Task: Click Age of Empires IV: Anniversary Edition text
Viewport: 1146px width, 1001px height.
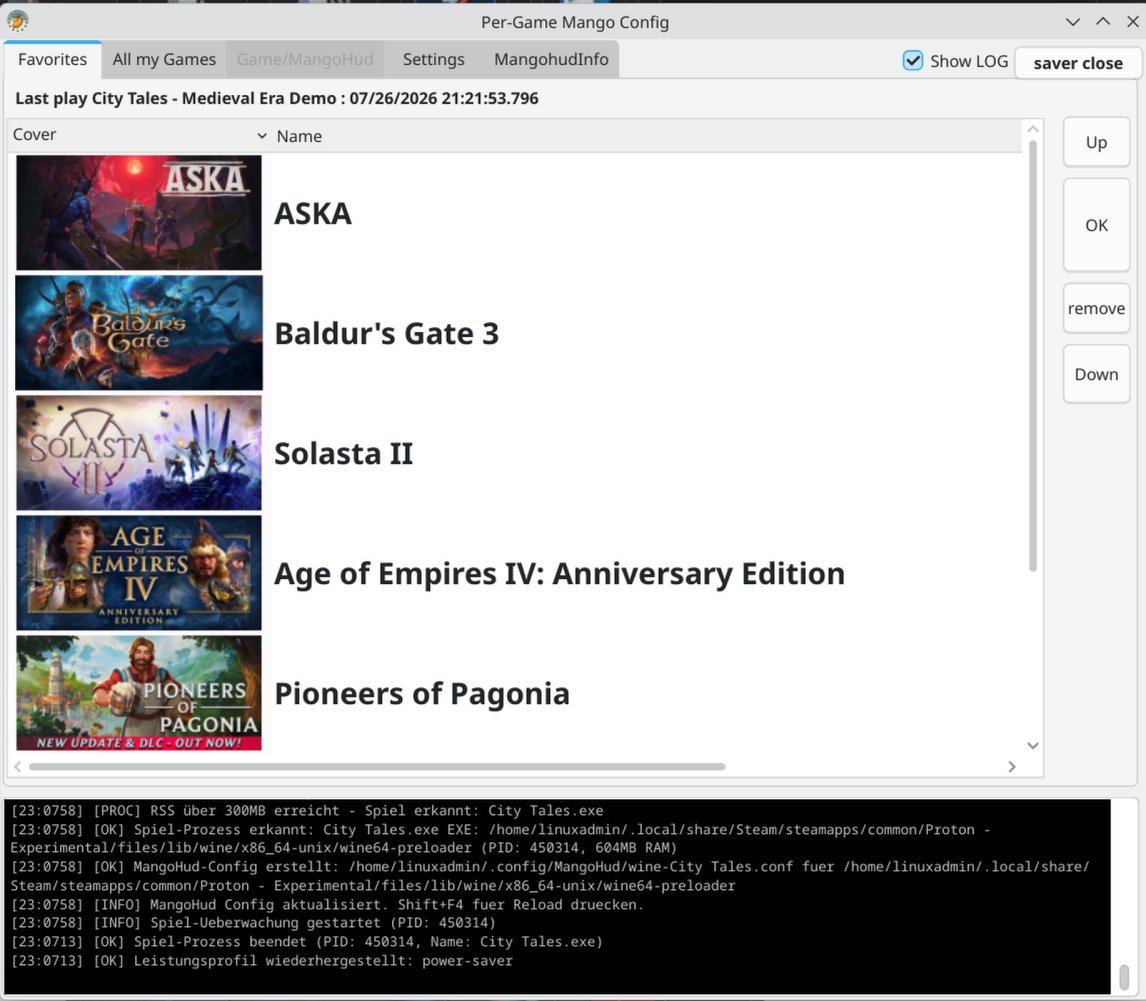Action: click(x=559, y=574)
